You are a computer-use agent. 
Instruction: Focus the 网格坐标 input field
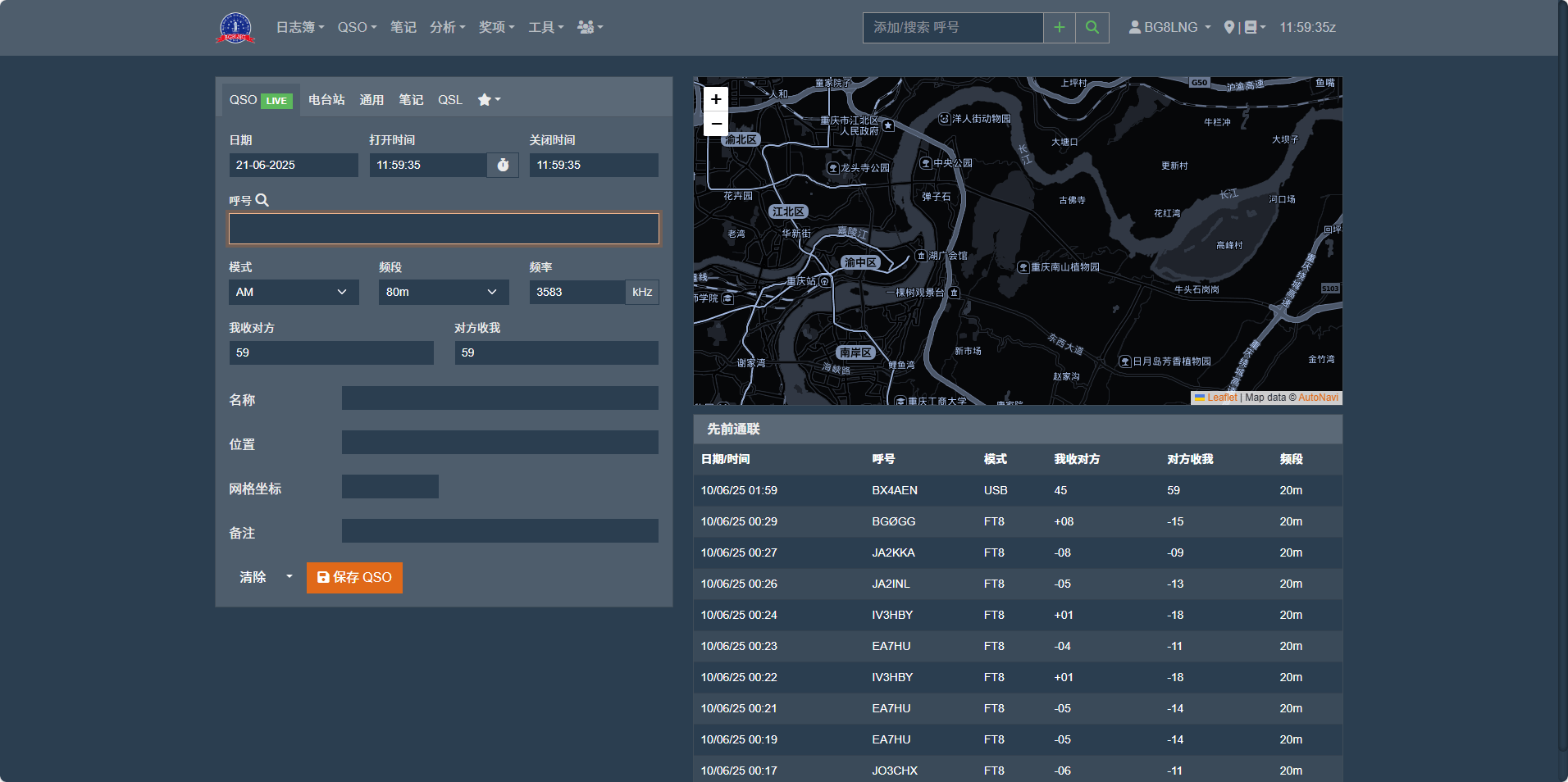pos(390,487)
